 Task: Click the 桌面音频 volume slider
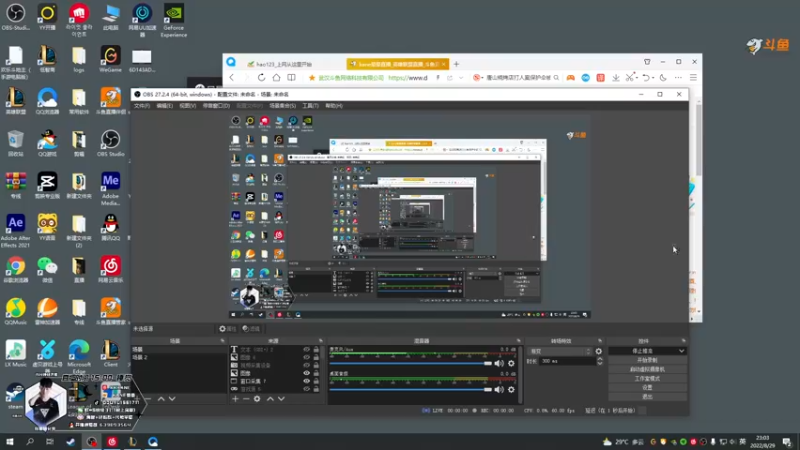click(410, 389)
